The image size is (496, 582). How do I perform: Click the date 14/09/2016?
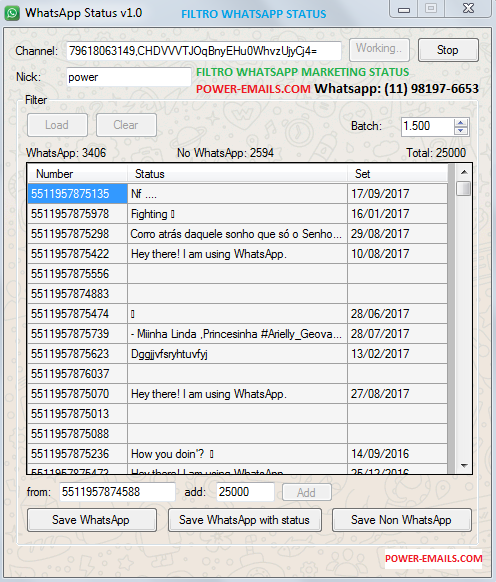[x=397, y=454]
